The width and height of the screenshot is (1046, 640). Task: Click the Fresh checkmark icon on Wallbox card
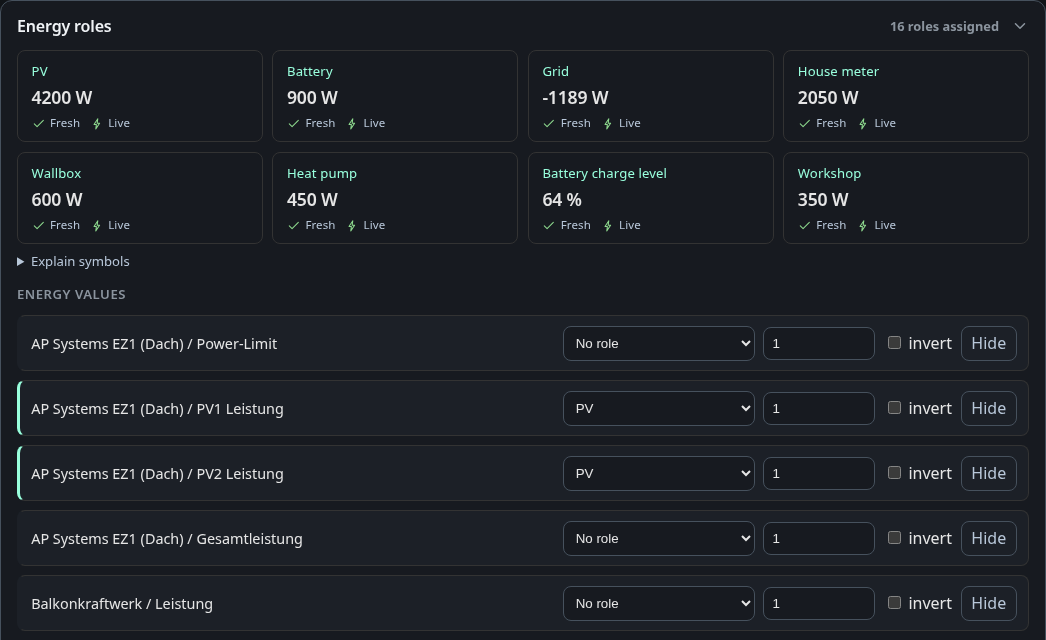pyautogui.click(x=39, y=226)
